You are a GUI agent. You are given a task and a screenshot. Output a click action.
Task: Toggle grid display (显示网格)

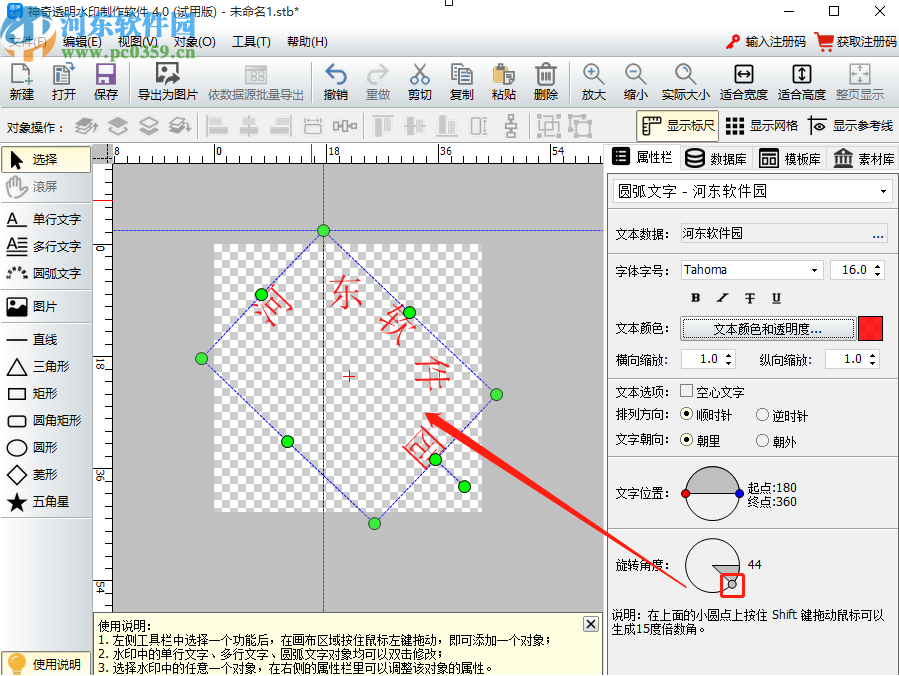coord(761,126)
